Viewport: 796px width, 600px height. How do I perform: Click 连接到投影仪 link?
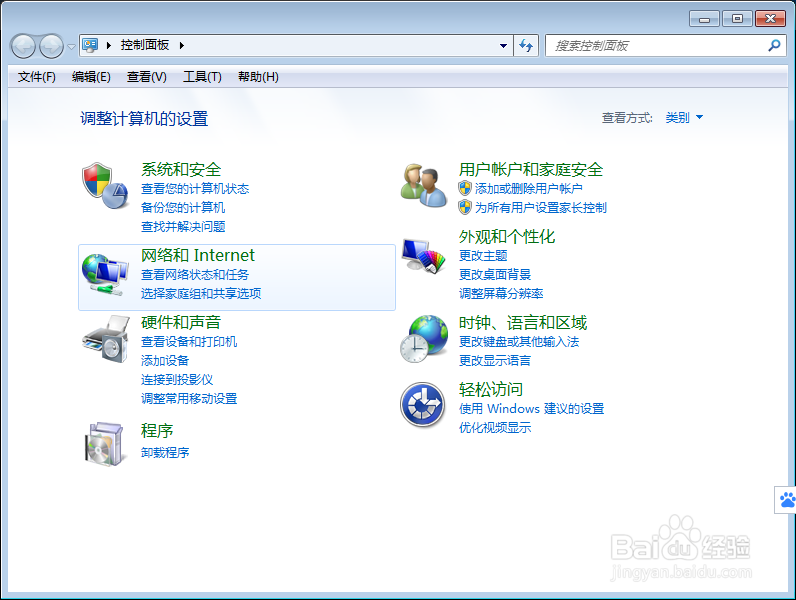pyautogui.click(x=177, y=379)
